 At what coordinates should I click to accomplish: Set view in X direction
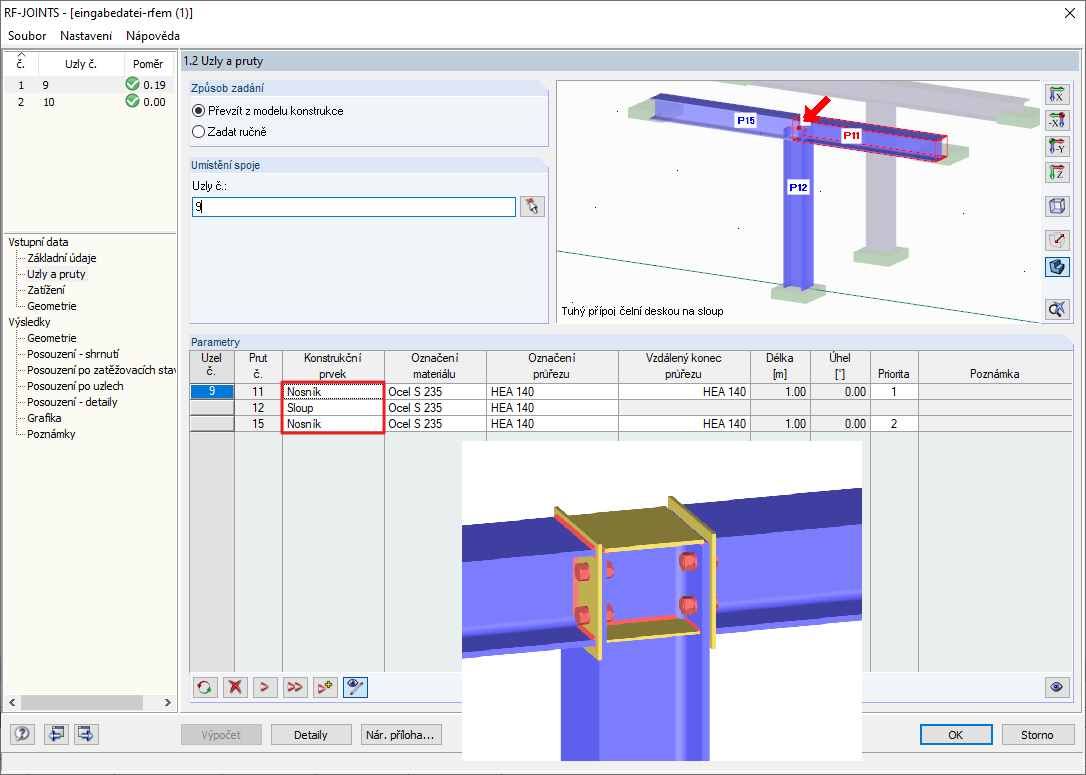point(1056,94)
